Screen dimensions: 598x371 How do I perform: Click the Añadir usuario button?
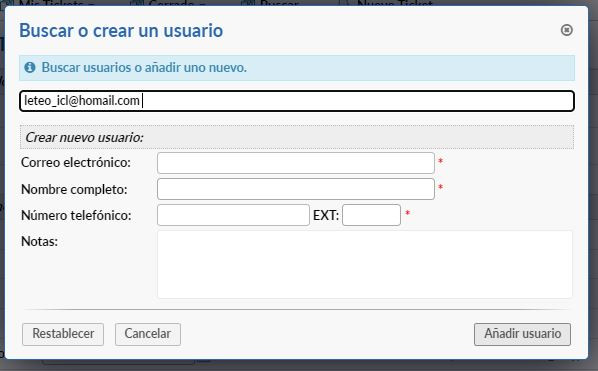522,334
